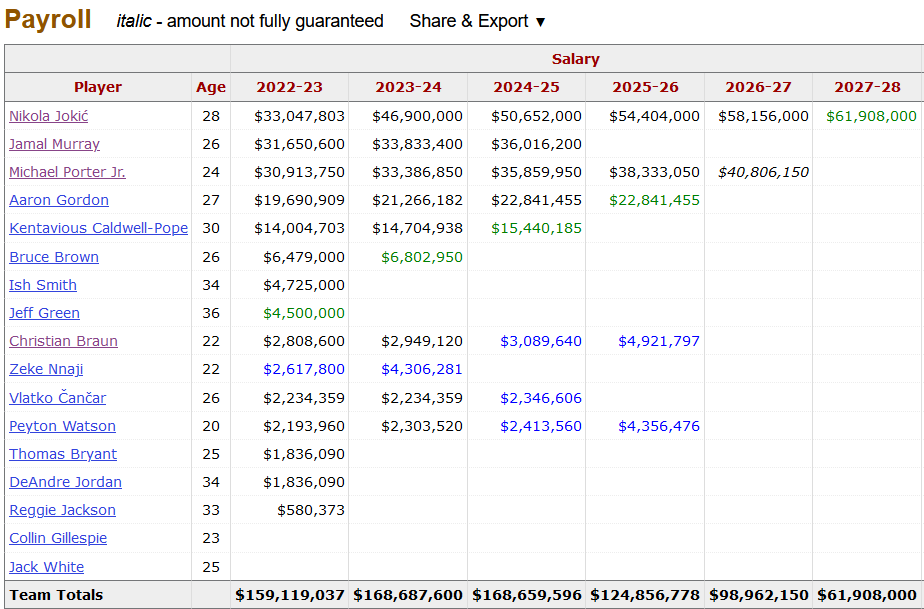Open Thomas Bryant player link
This screenshot has height=609, width=924.
click(x=62, y=454)
